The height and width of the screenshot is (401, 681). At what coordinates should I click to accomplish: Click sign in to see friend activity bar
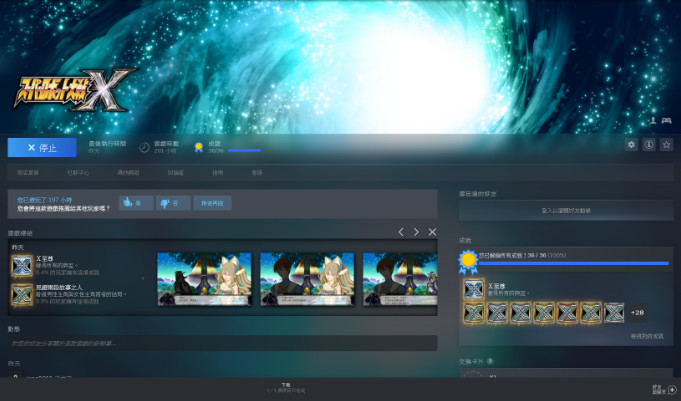point(566,210)
